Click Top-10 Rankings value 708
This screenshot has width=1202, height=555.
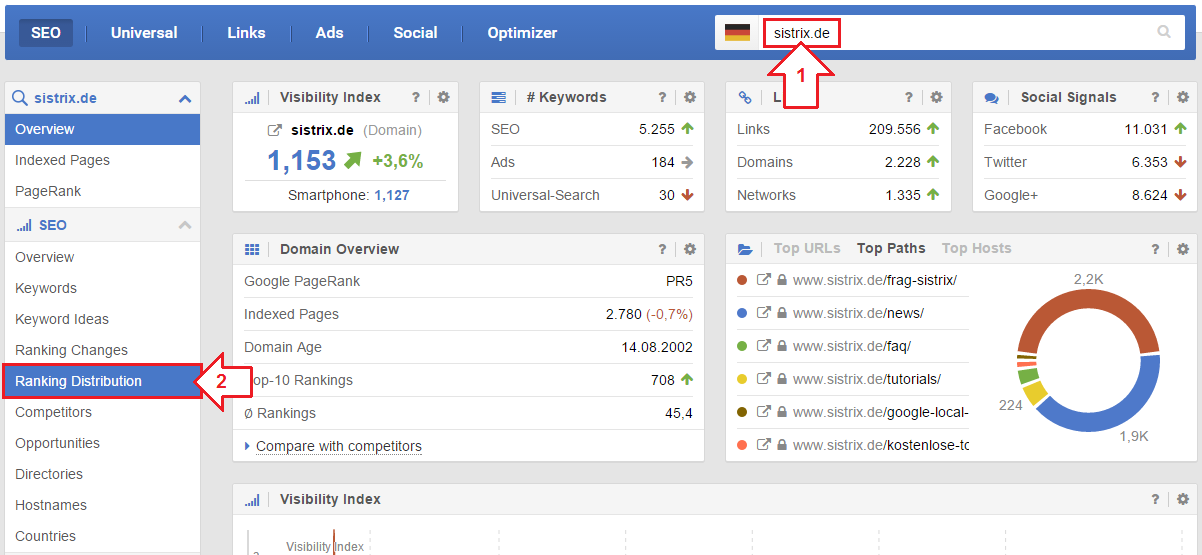(x=663, y=380)
